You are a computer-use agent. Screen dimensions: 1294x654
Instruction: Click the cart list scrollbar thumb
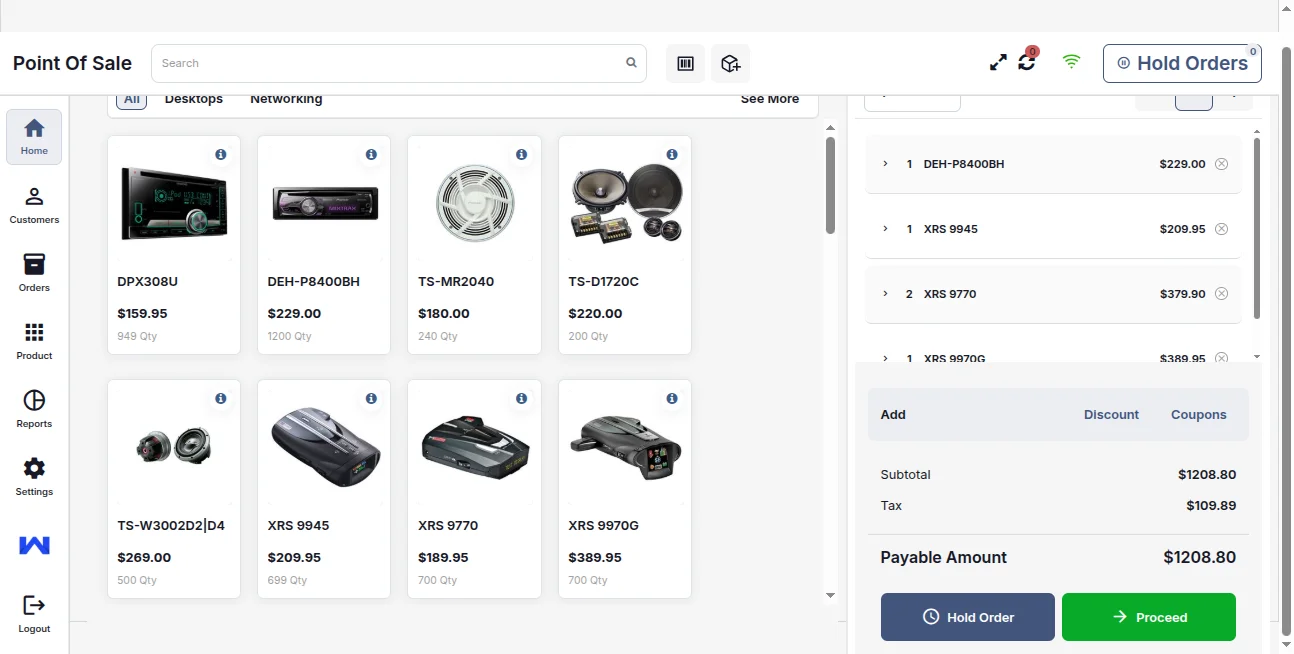click(x=1257, y=228)
